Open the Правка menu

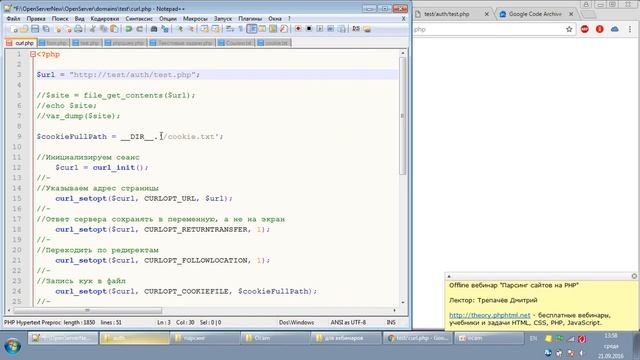pyautogui.click(x=36, y=19)
